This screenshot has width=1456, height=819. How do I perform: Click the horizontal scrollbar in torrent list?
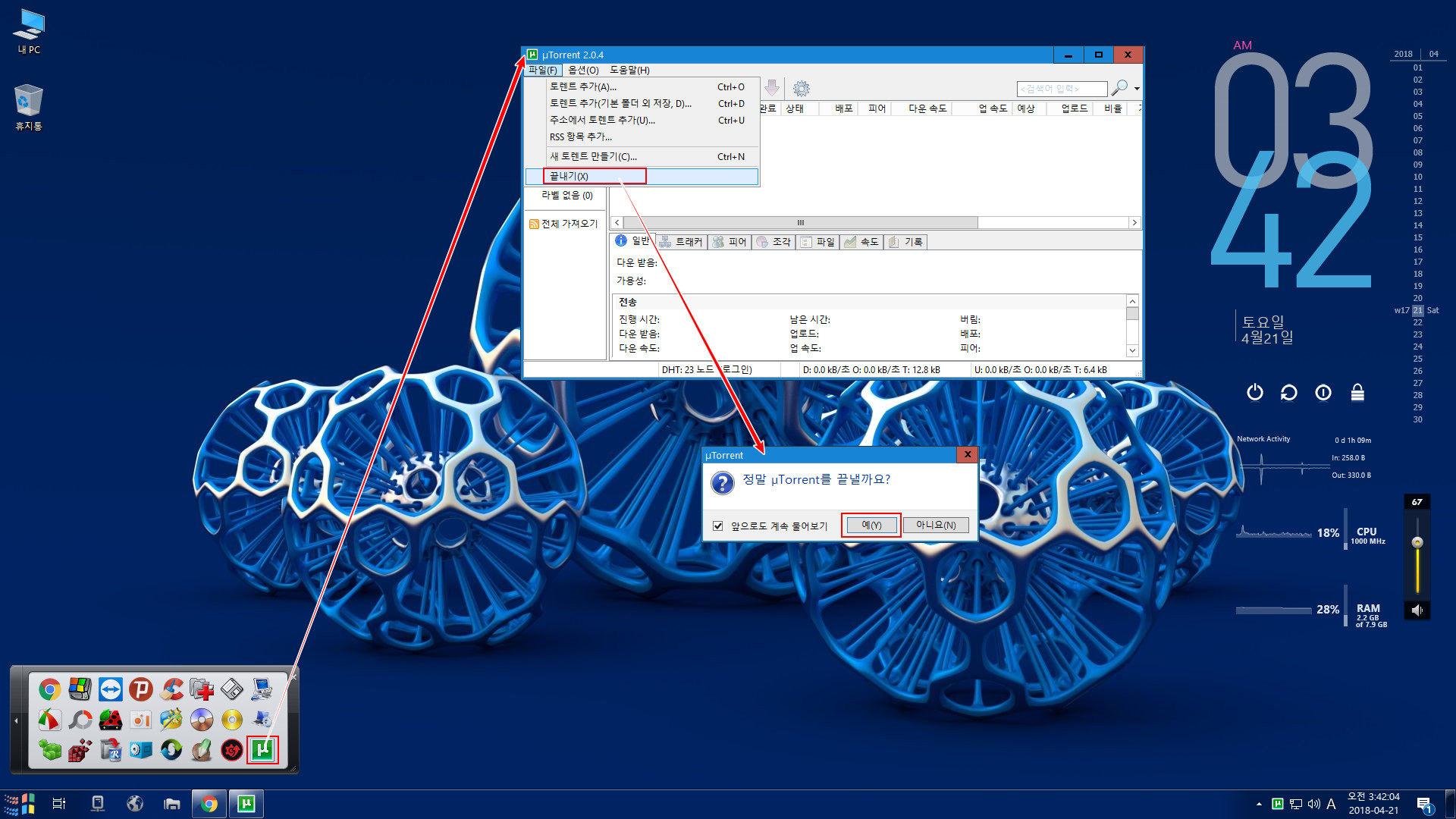coord(800,222)
